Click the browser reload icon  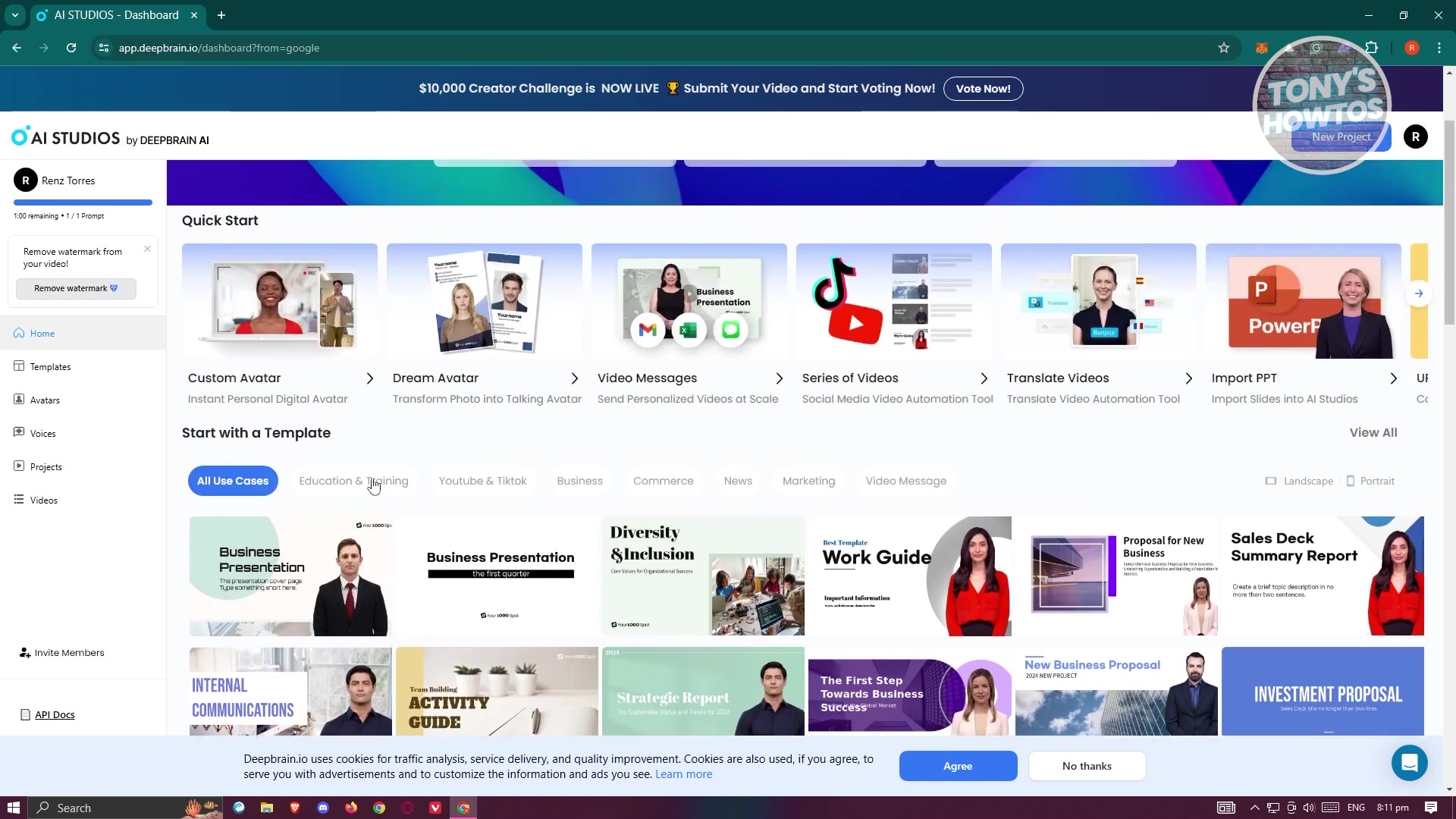pyautogui.click(x=71, y=48)
